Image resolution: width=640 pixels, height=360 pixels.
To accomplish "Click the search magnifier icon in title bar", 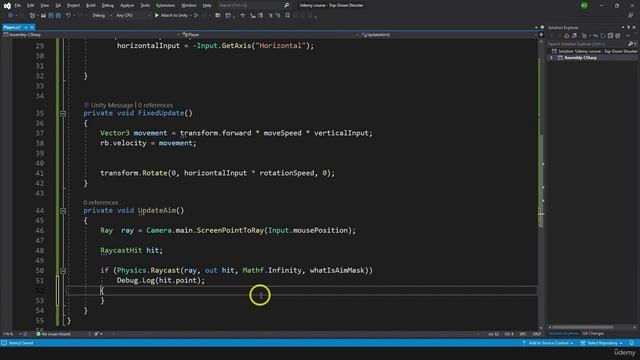I will 287,5.
